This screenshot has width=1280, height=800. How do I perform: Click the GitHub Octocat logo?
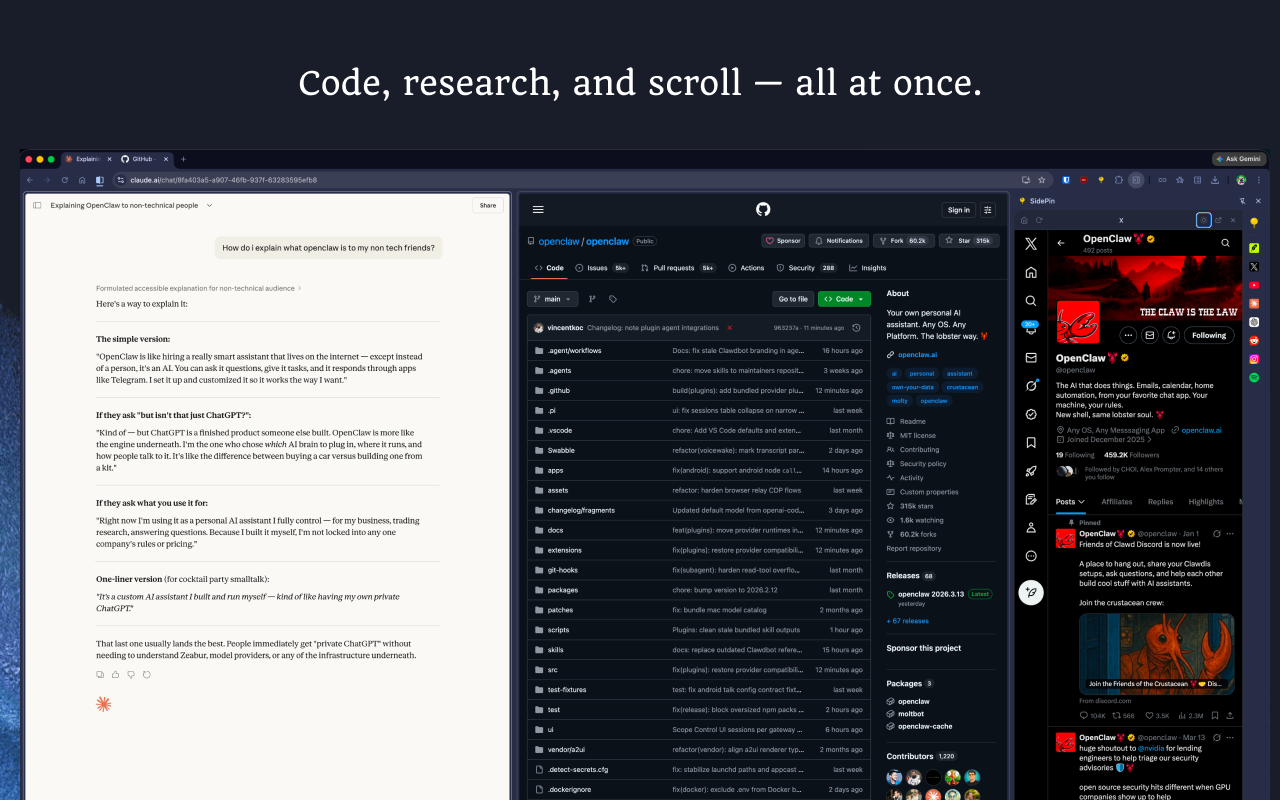(763, 209)
